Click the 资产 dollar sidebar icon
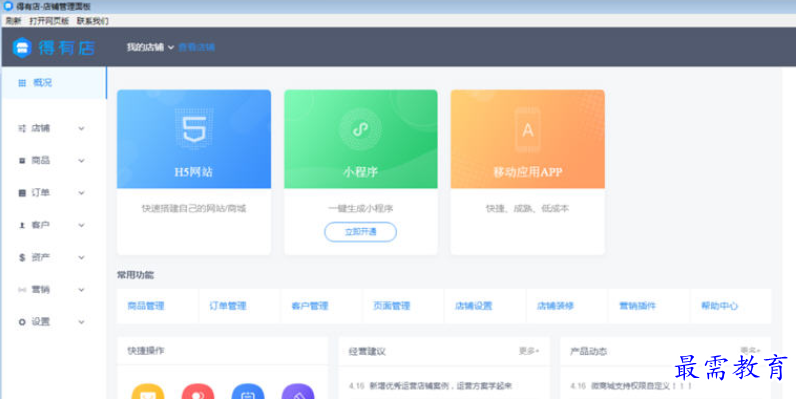This screenshot has height=399, width=796. tap(22, 257)
